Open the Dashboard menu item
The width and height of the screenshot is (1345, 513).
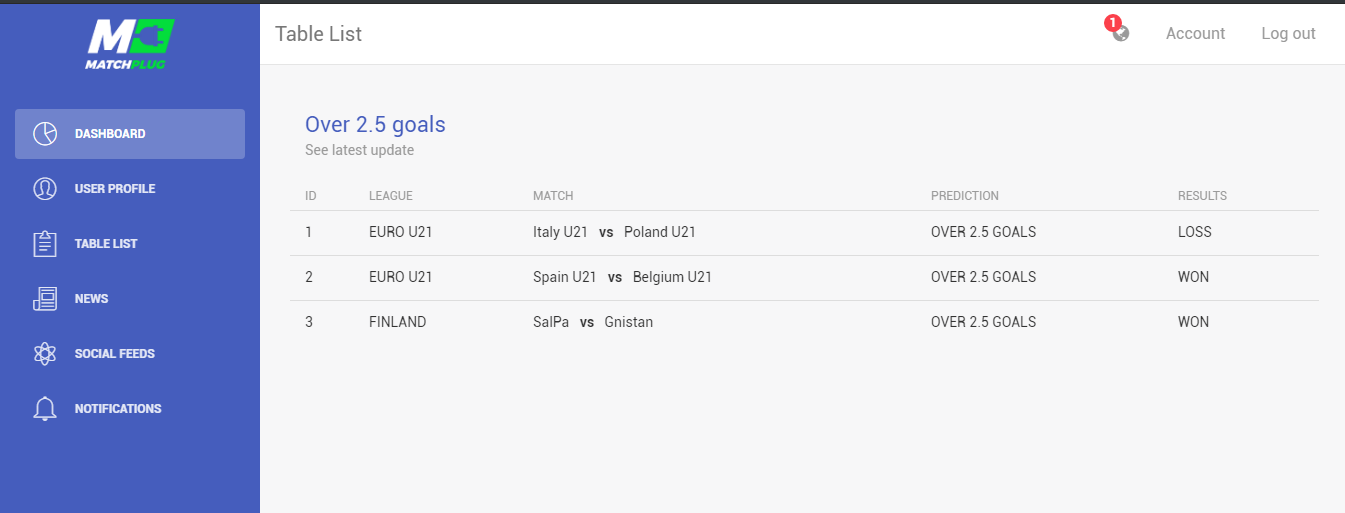click(x=130, y=134)
